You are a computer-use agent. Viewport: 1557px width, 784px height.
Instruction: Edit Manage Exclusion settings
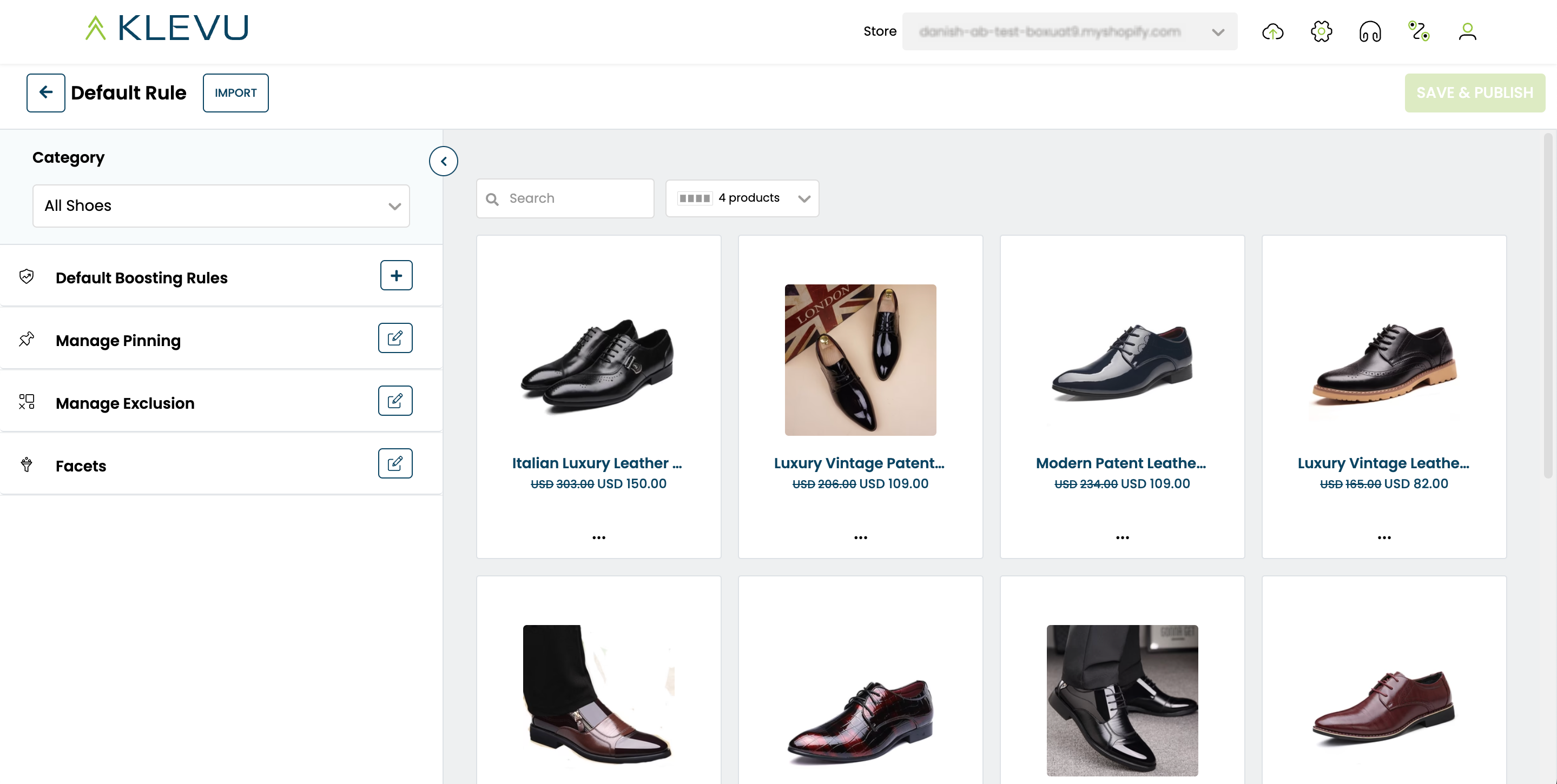coord(395,401)
